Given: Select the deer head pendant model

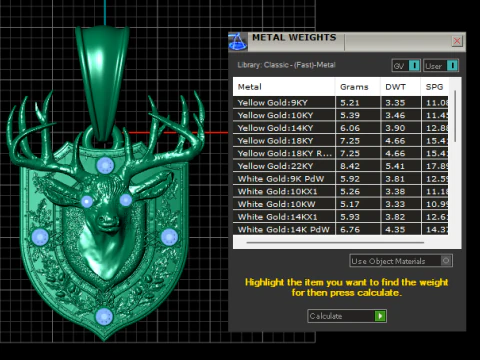Looking at the screenshot, I should point(104,213).
